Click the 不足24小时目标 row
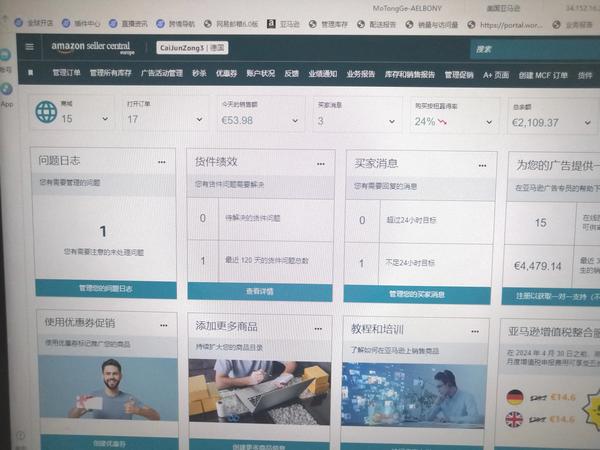Image resolution: width=600 pixels, height=450 pixels. click(418, 264)
